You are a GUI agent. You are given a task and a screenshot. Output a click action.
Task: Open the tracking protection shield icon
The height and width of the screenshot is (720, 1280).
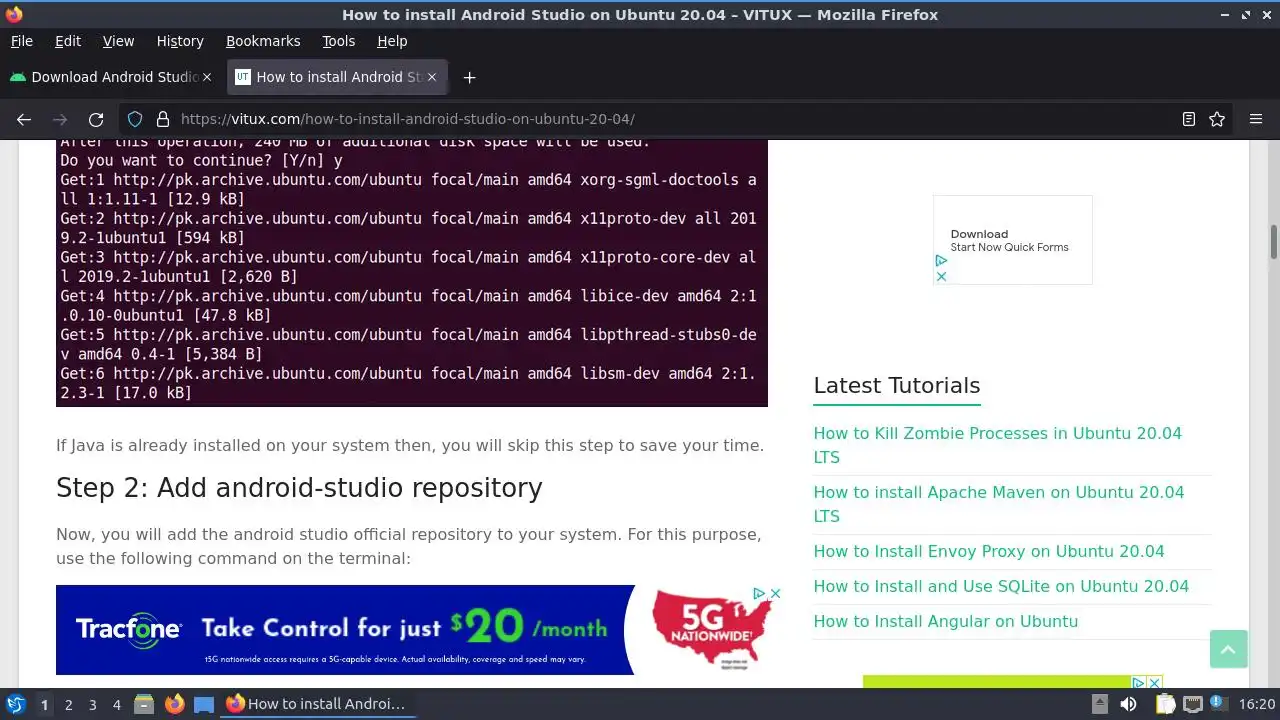tap(135, 119)
